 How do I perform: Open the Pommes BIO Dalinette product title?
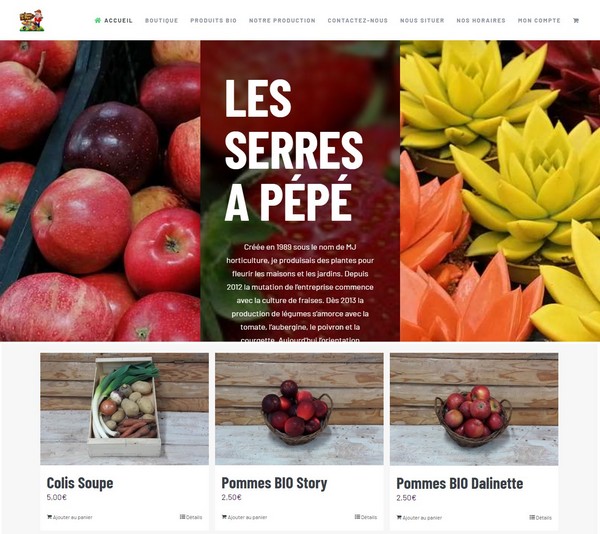tap(460, 483)
